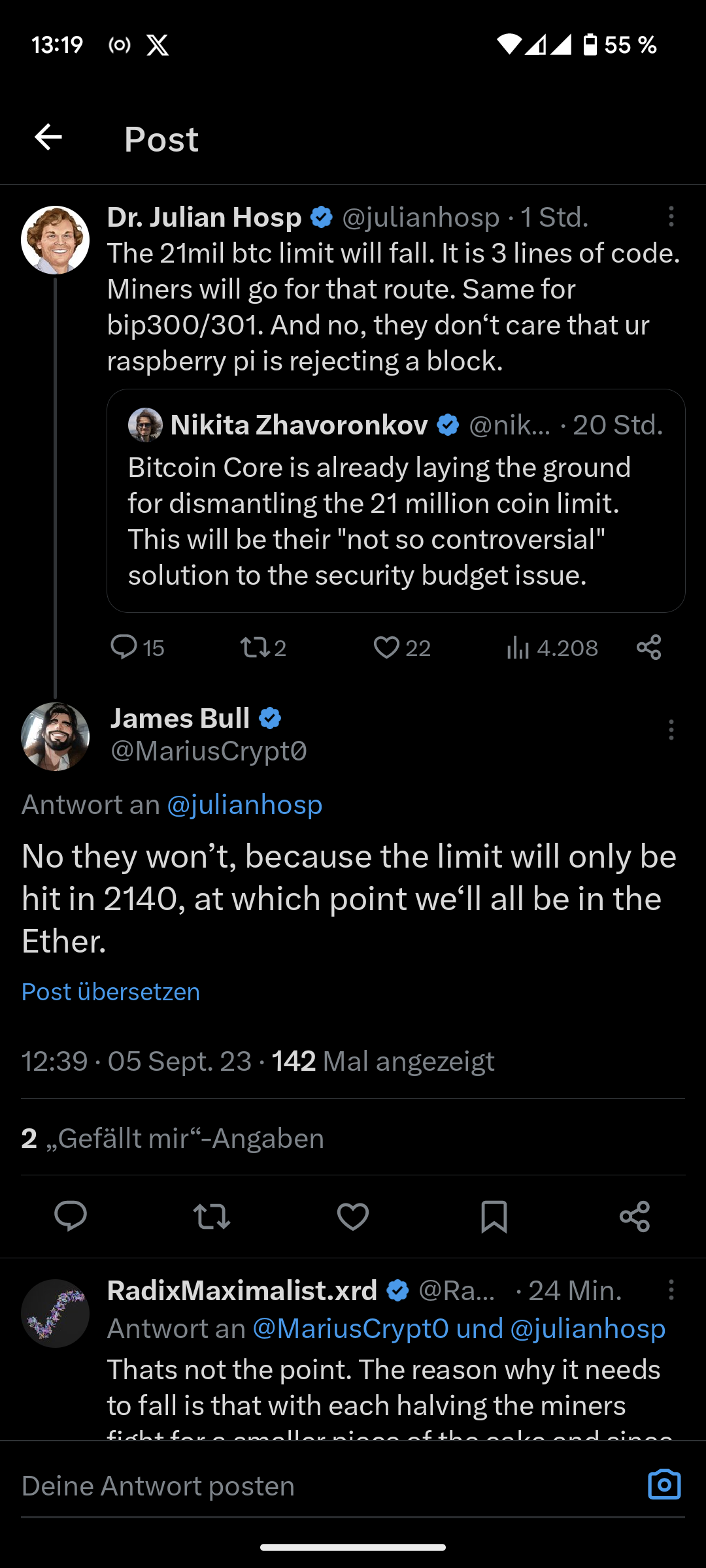Reply to James Bull's post
The width and height of the screenshot is (706, 1568).
pos(71,1217)
